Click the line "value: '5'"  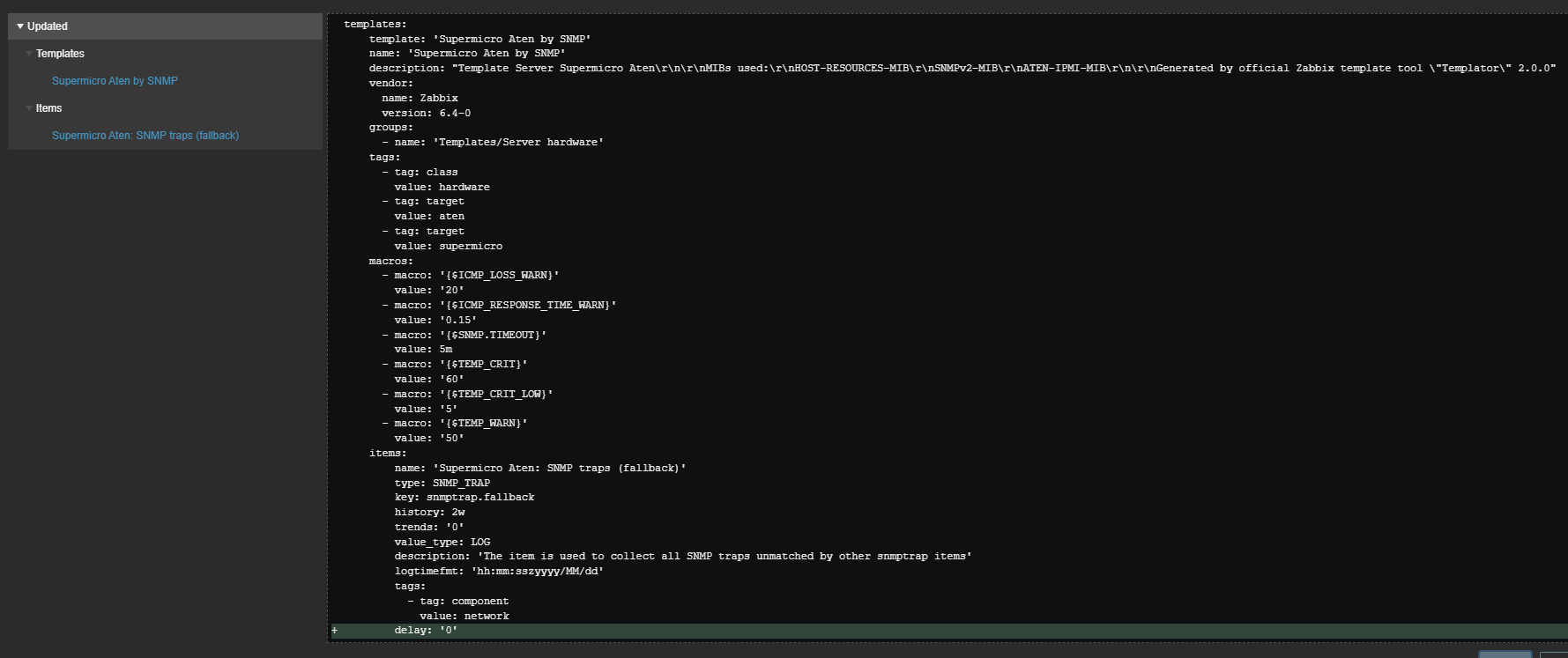[426, 409]
